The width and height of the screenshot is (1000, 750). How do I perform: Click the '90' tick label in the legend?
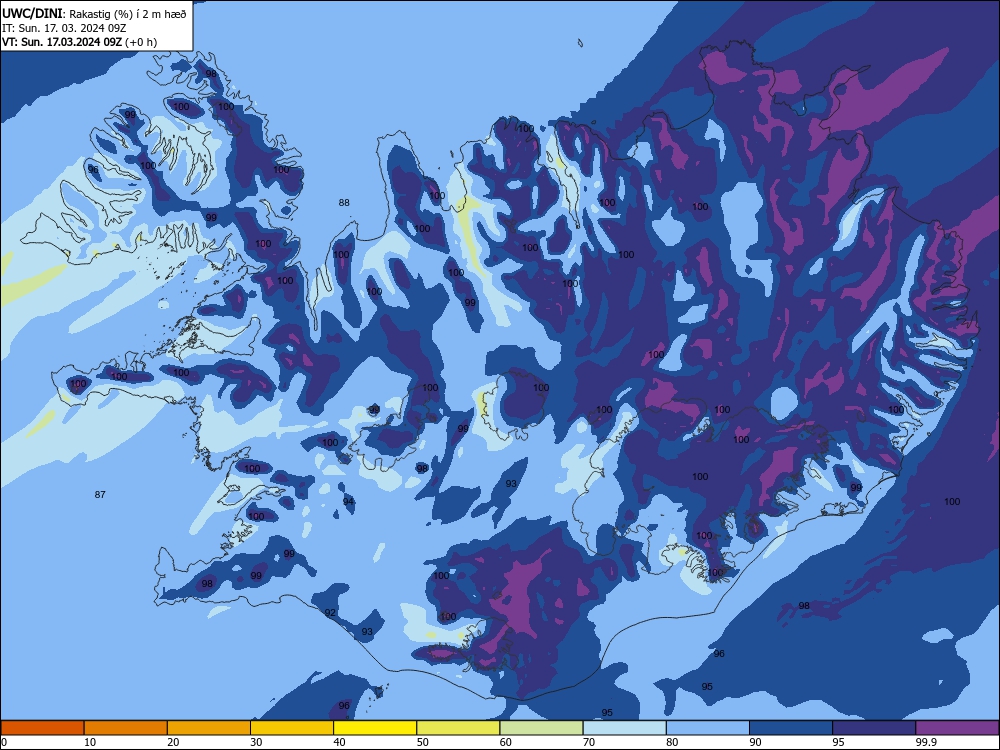(x=756, y=742)
